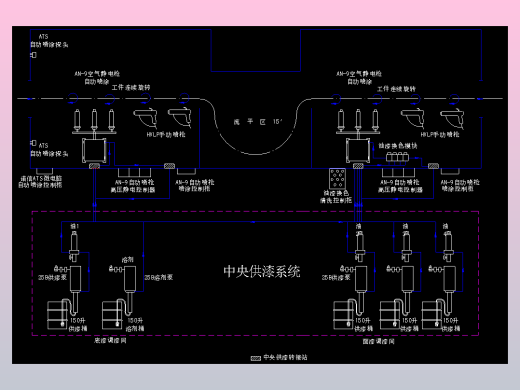Viewport: 520px width, 390px height.
Task: Click the gun control box in left booth
Action: pos(94,151)
